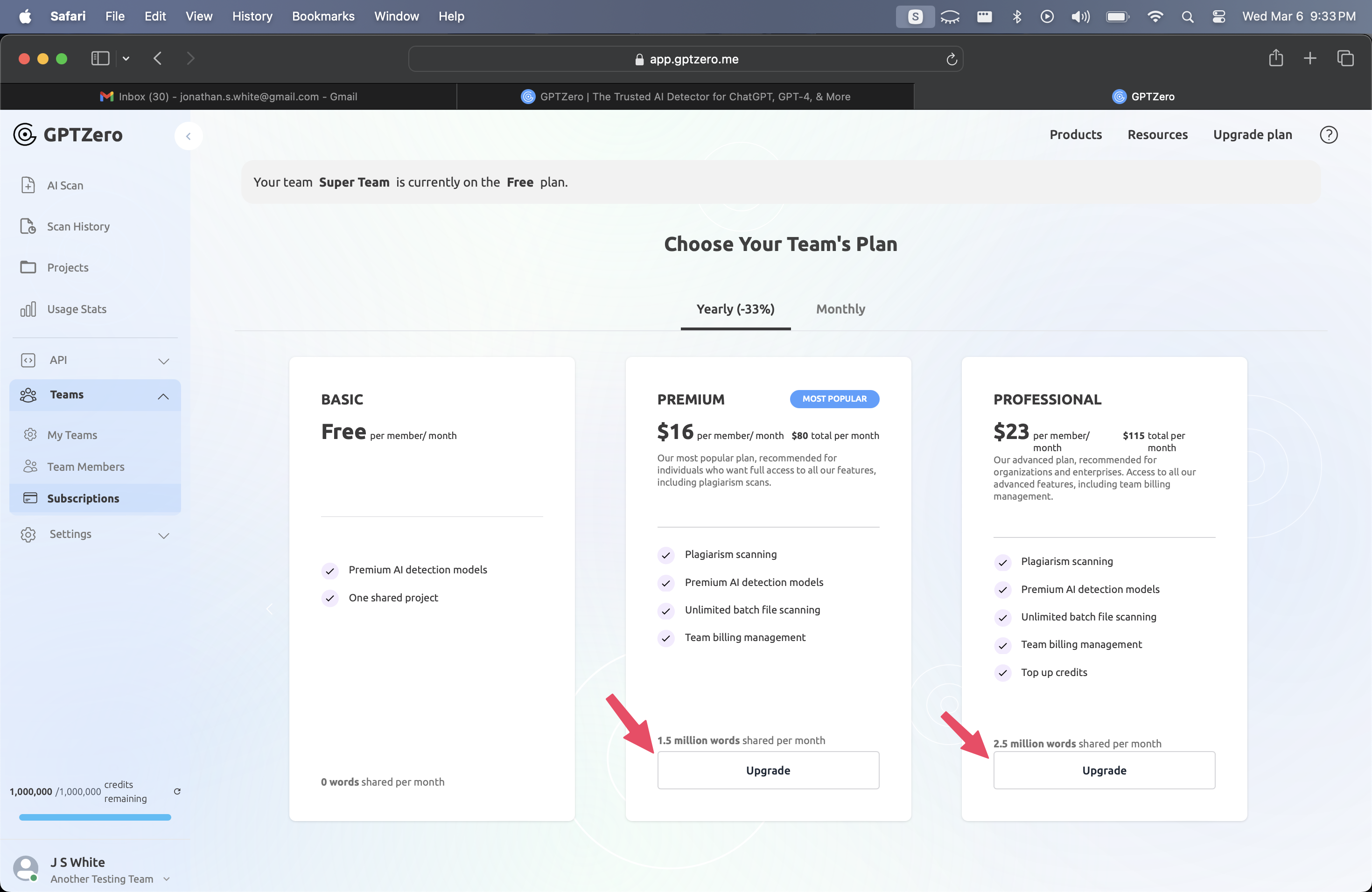The image size is (1372, 892).
Task: Open the Resources navigation link
Action: (1157, 135)
